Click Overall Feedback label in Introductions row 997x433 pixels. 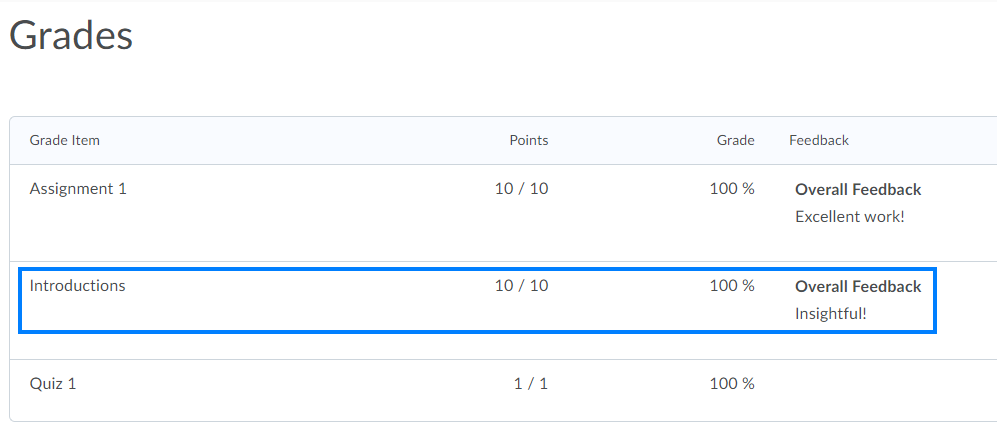click(x=858, y=286)
